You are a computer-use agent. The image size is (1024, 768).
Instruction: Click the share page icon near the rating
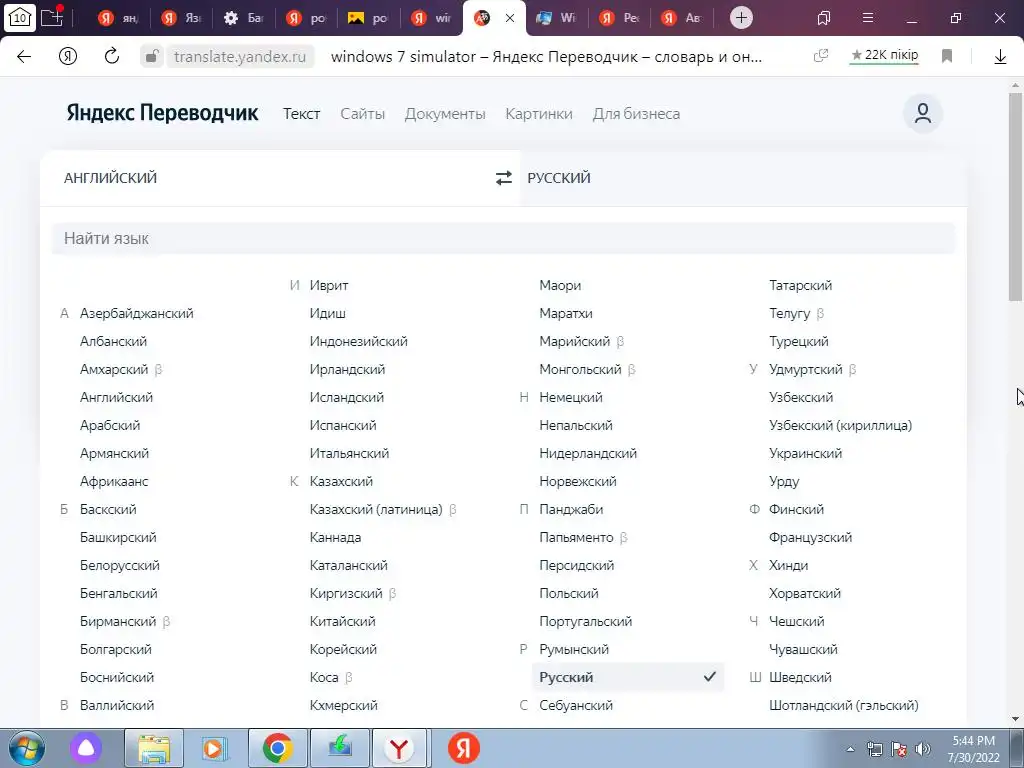pyautogui.click(x=821, y=56)
